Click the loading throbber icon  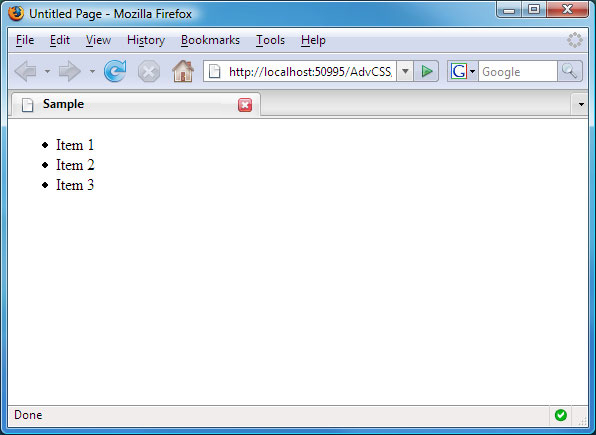tap(574, 40)
